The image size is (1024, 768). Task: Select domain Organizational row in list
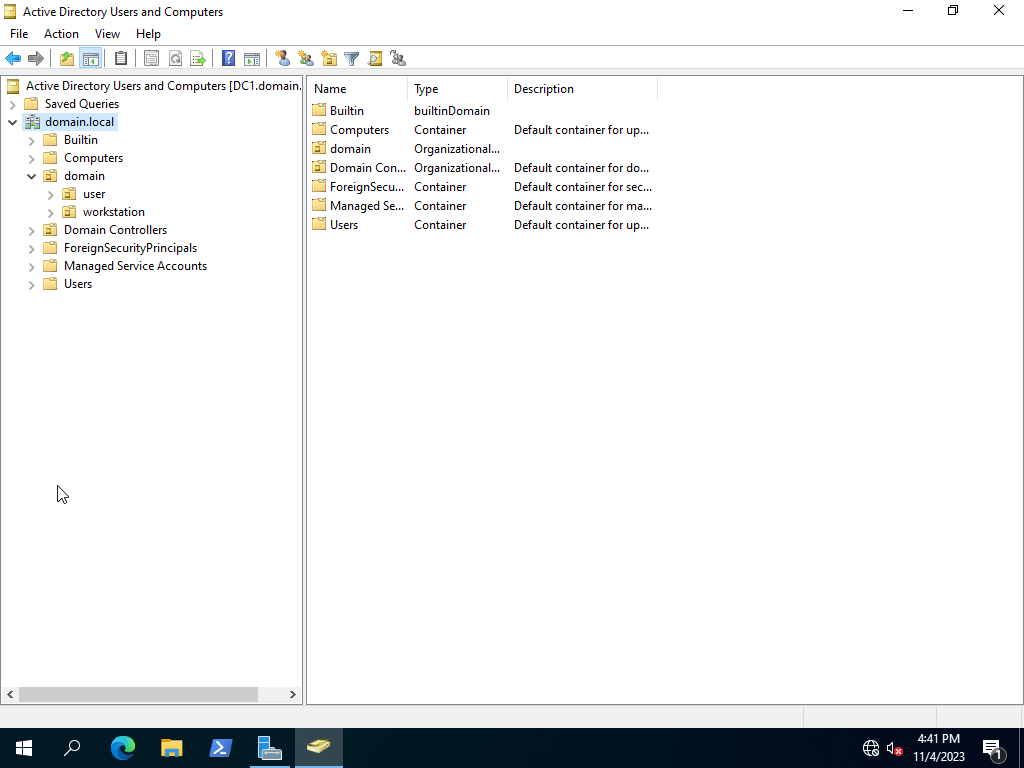(x=483, y=149)
